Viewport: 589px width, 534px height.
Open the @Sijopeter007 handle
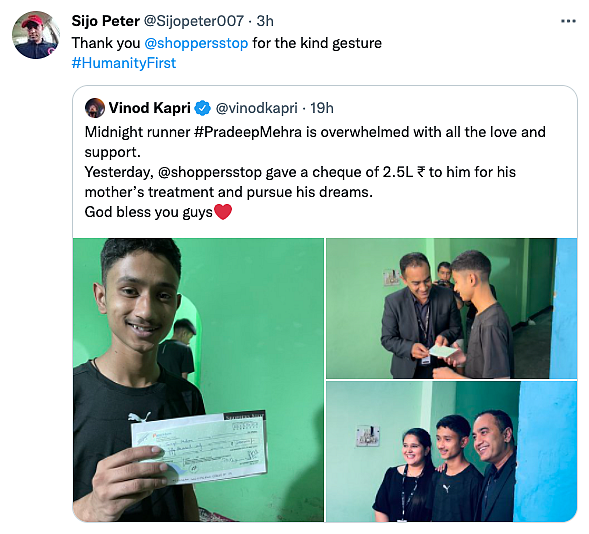click(x=194, y=21)
